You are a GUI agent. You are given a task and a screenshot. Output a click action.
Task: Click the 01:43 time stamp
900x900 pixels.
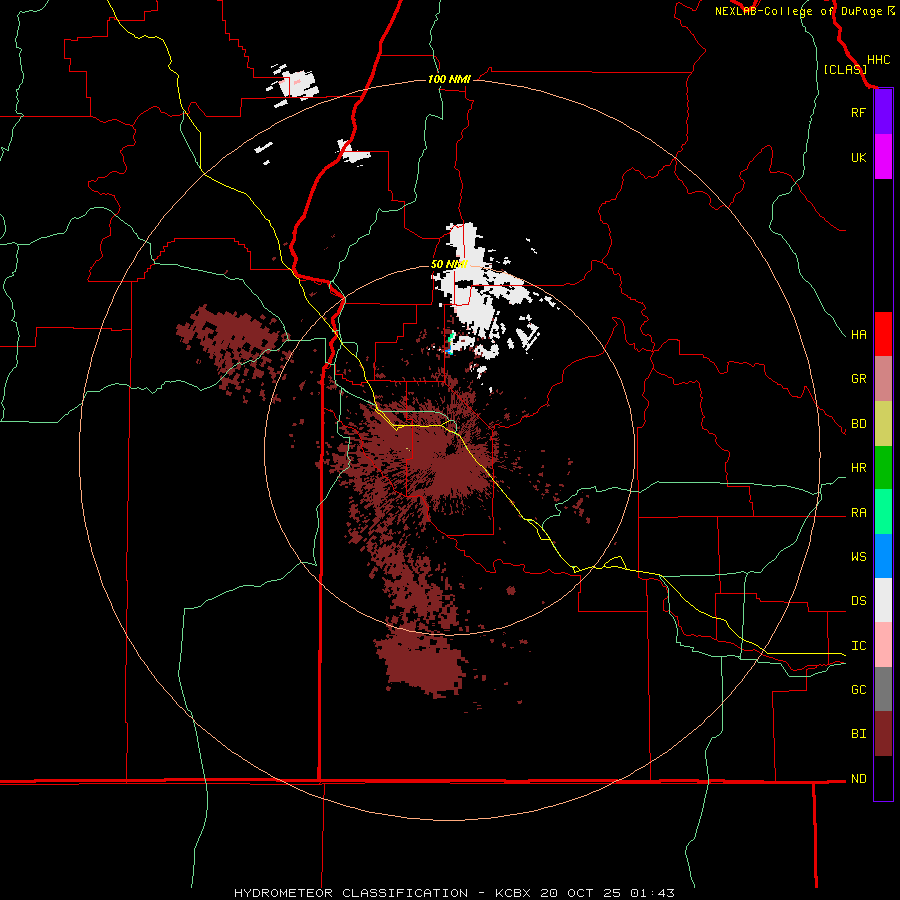(x=652, y=893)
